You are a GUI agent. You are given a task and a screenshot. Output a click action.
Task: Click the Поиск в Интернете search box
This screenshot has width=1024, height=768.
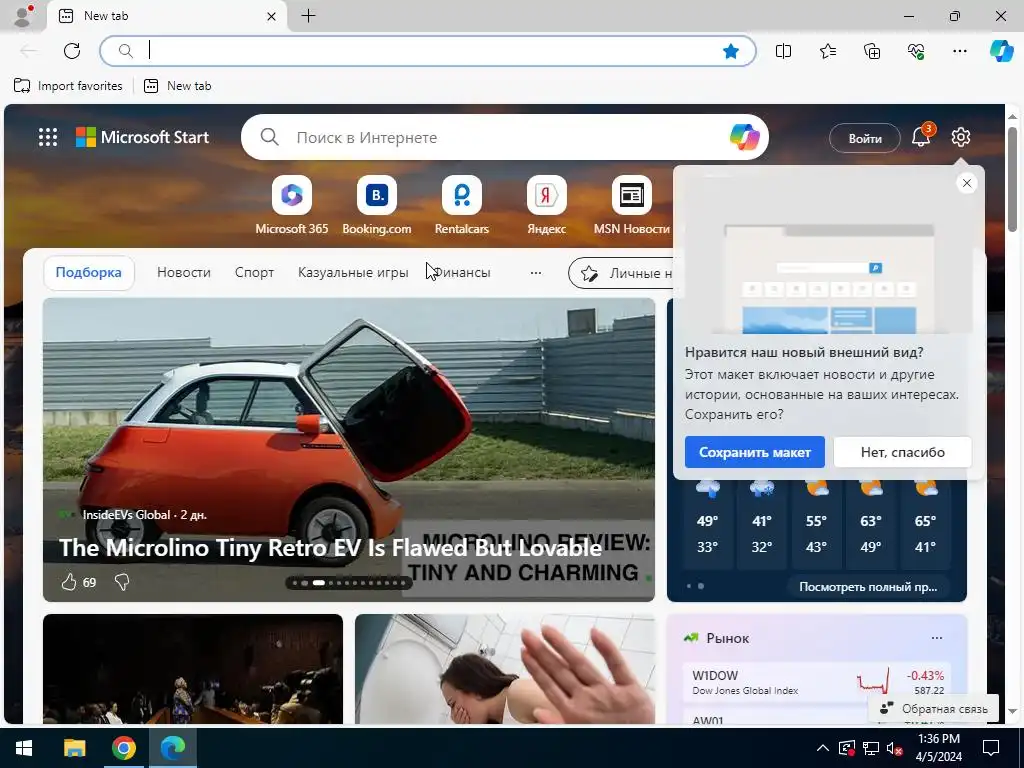point(503,138)
